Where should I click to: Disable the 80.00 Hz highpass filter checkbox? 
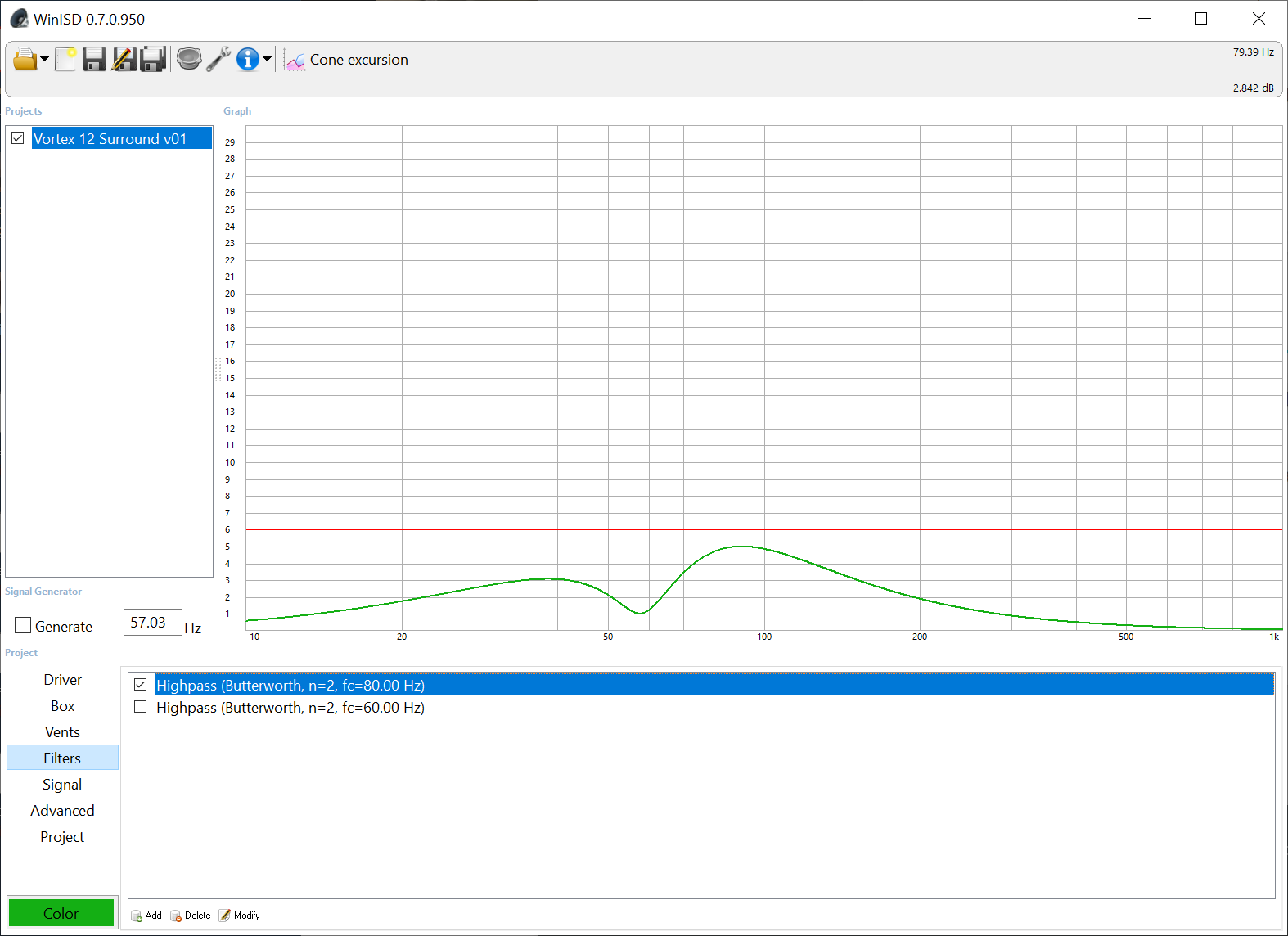[x=141, y=685]
